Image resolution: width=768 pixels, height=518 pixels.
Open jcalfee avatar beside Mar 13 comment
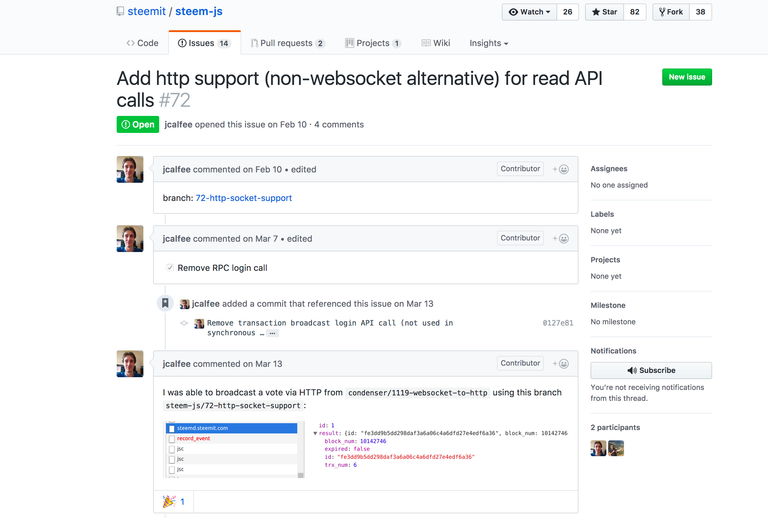tap(130, 364)
